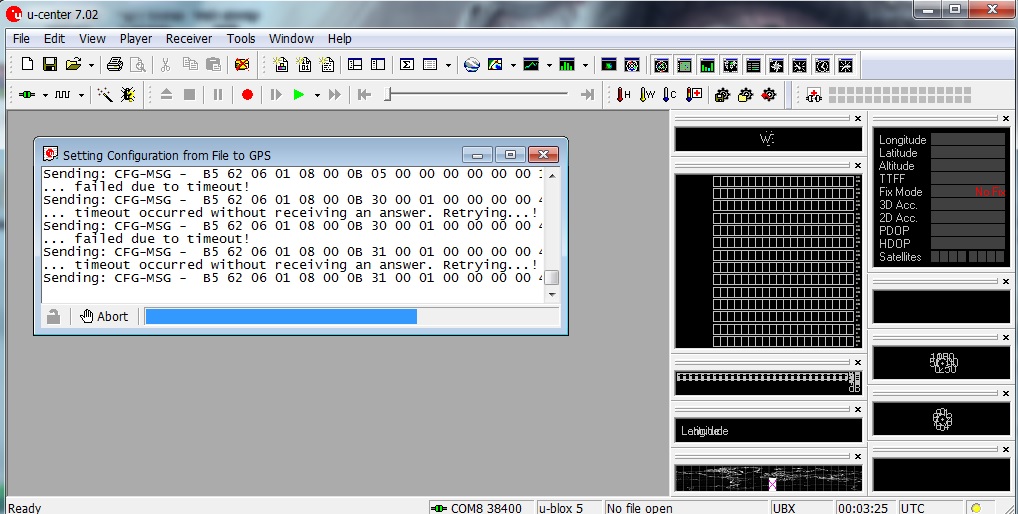Toggle the satellite level bars docking window
This screenshot has width=1018, height=514.
(707, 65)
